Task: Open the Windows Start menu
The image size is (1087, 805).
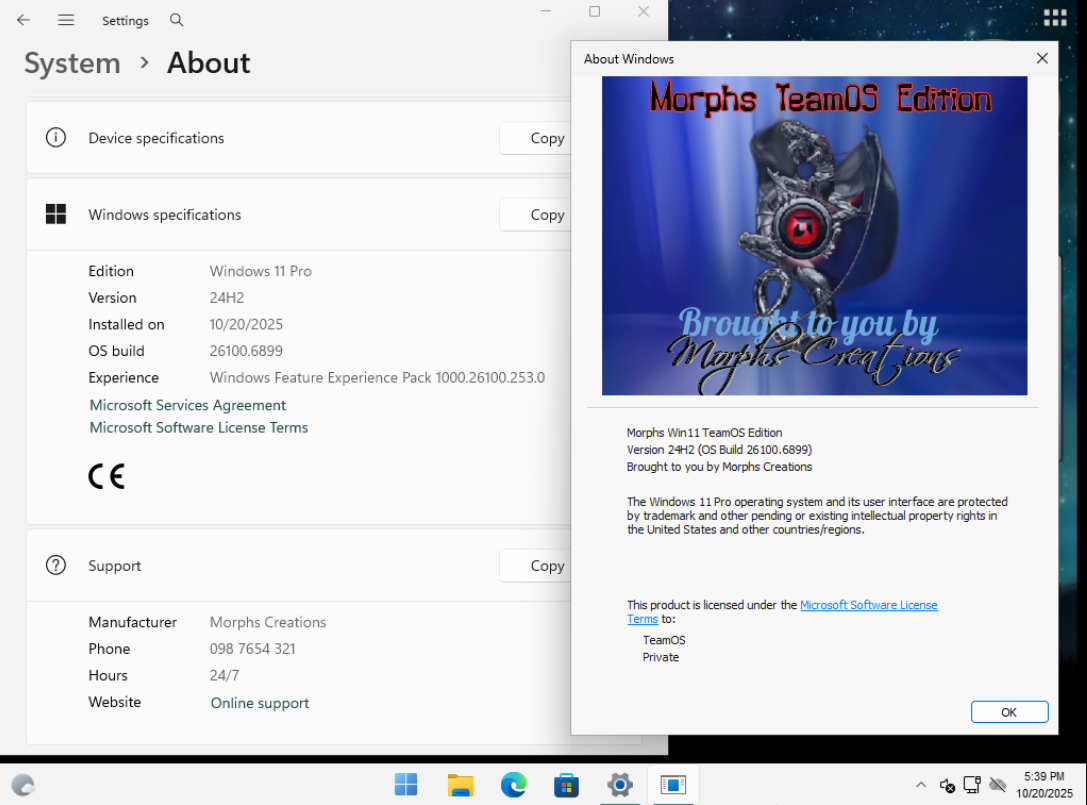Action: pyautogui.click(x=406, y=785)
